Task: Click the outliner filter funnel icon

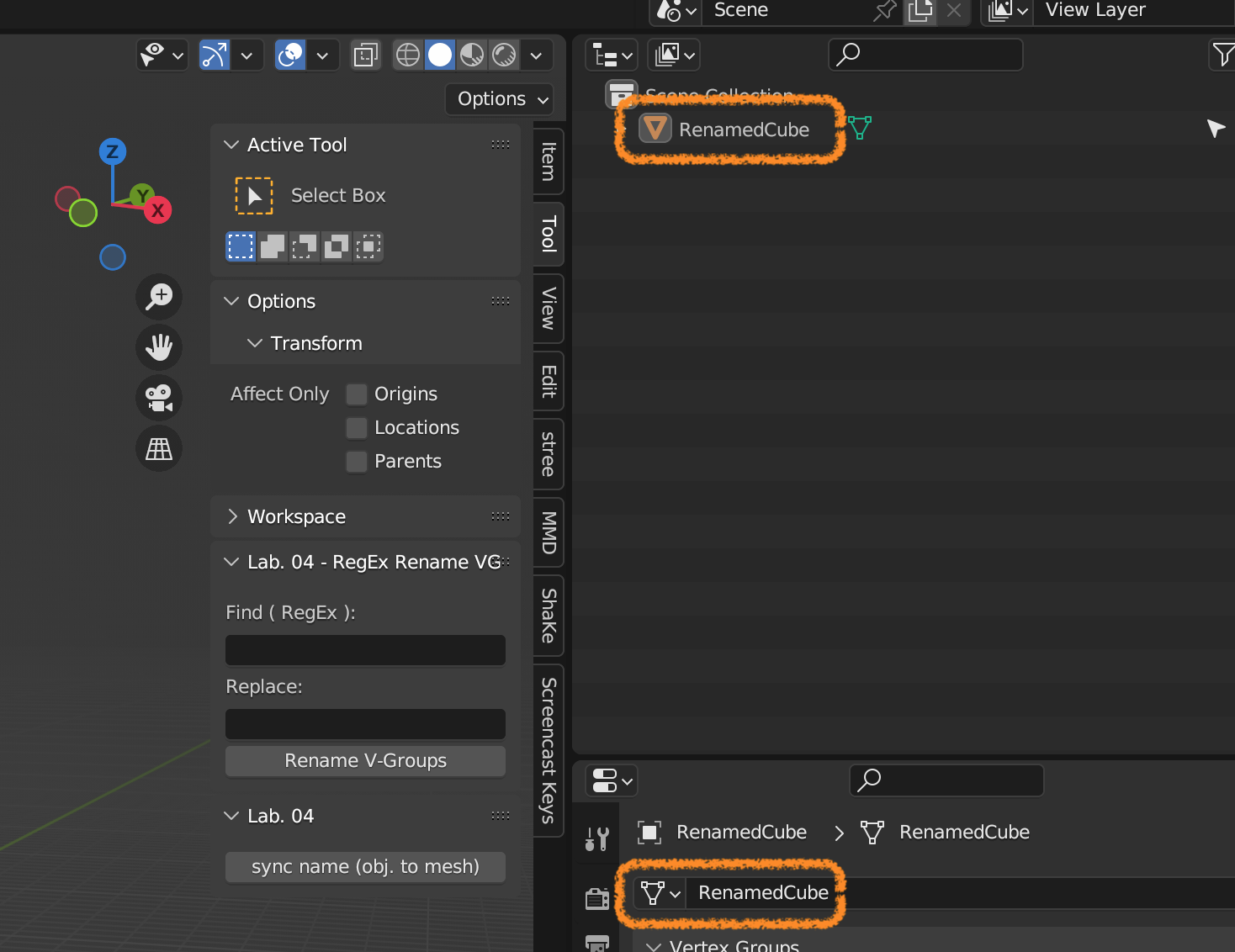Action: point(1222,56)
